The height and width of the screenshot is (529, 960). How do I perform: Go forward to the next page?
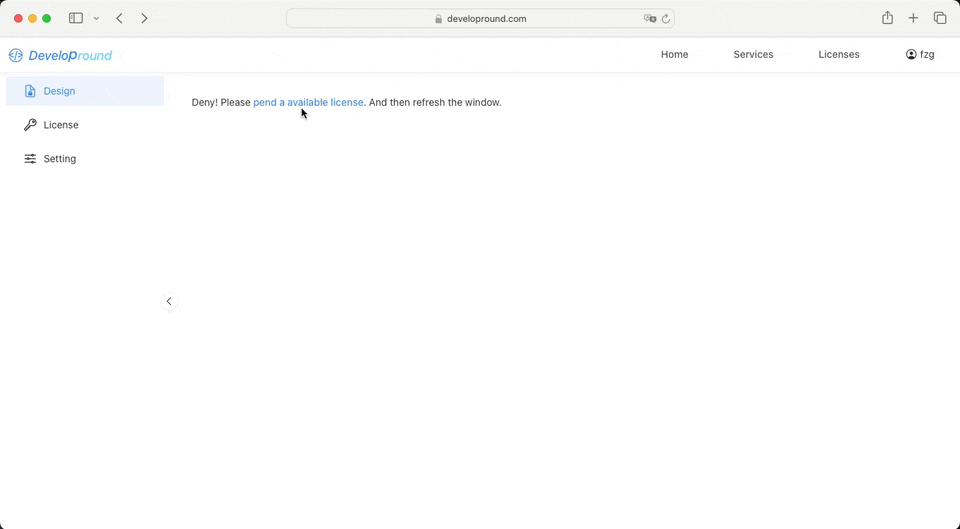(145, 18)
